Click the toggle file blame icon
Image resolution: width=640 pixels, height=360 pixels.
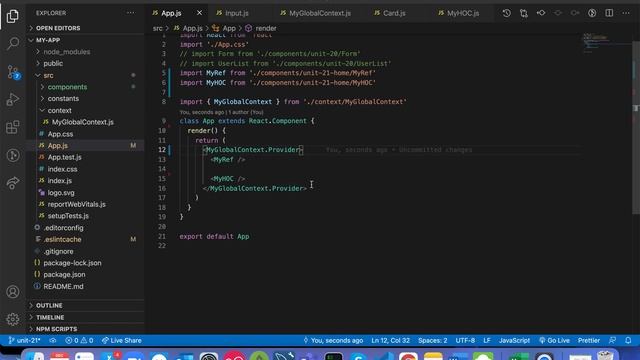pyautogui.click(x=592, y=13)
